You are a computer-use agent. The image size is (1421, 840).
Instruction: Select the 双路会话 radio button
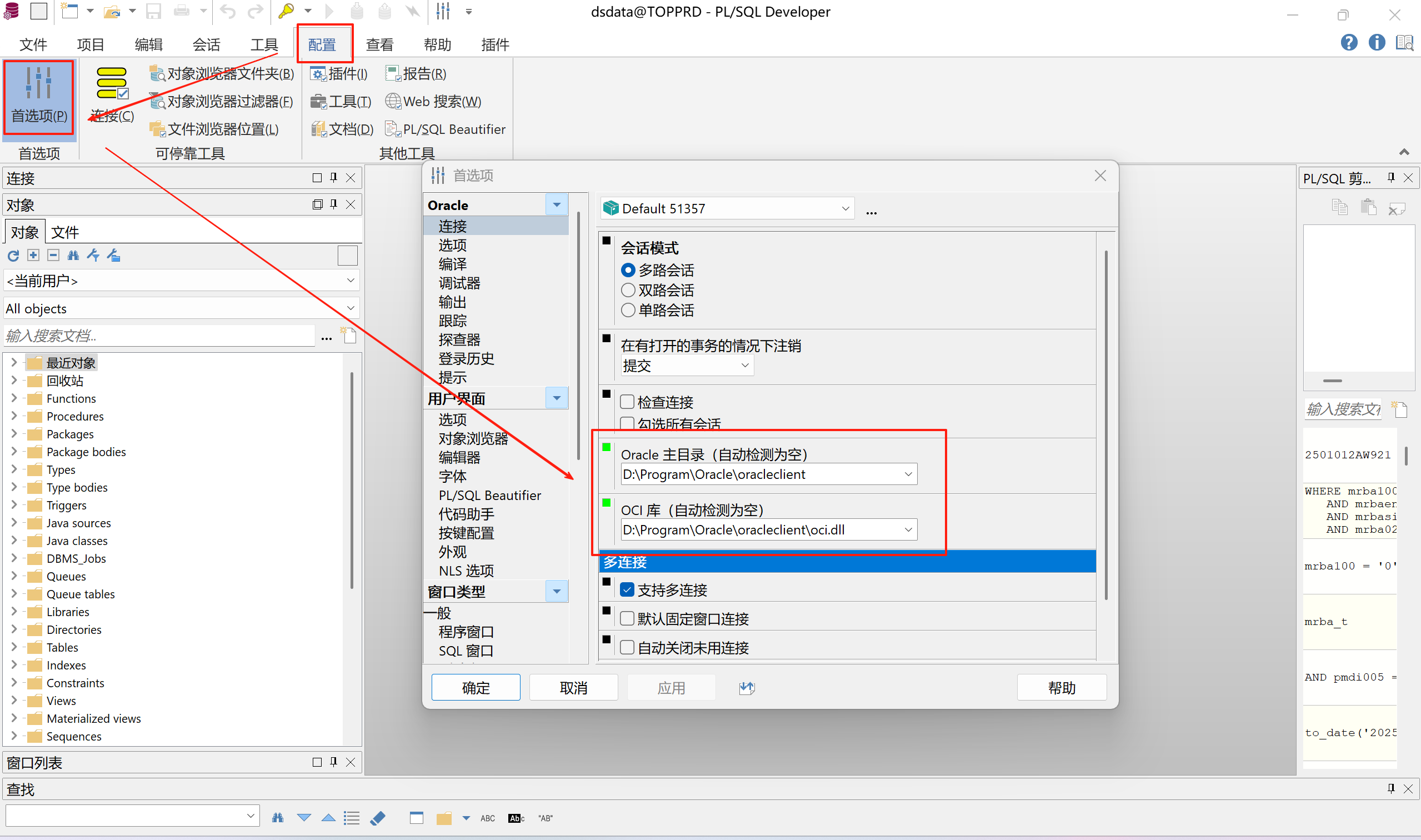pyautogui.click(x=628, y=291)
